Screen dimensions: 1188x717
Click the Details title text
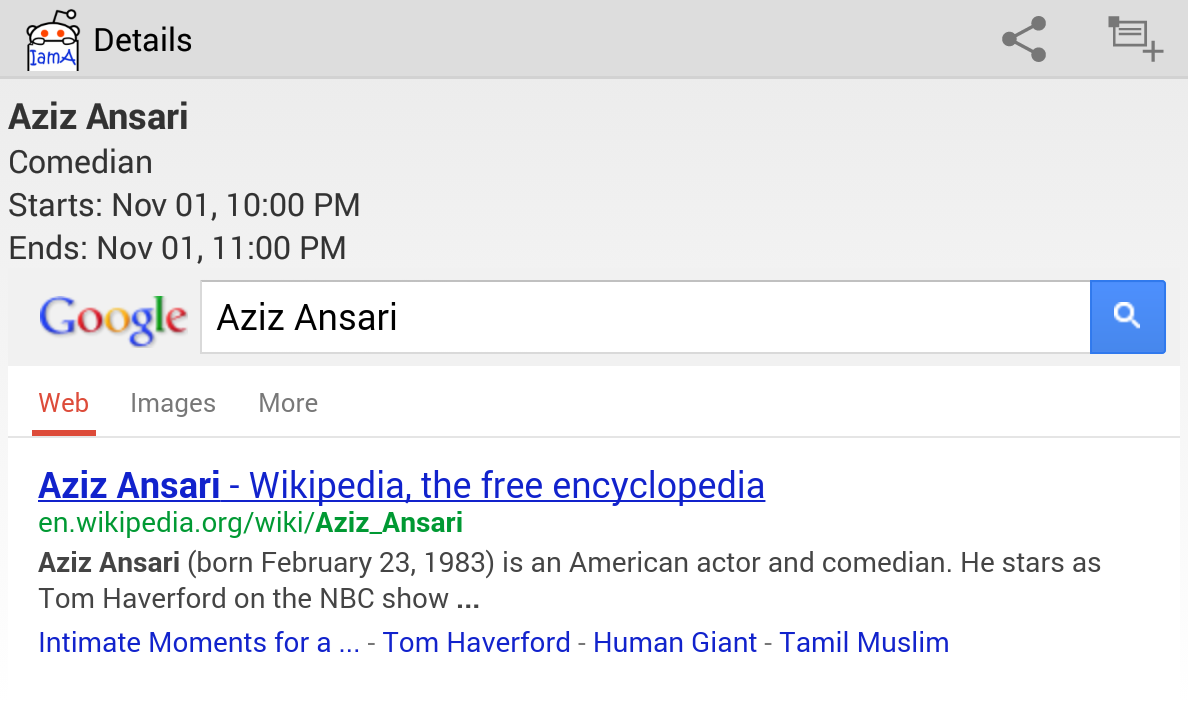(143, 41)
